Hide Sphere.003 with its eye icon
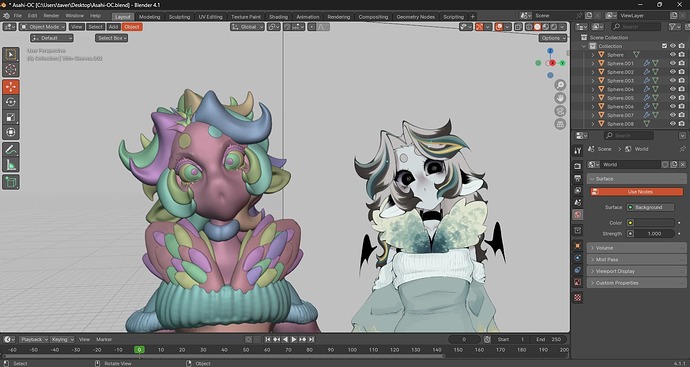 [672, 81]
